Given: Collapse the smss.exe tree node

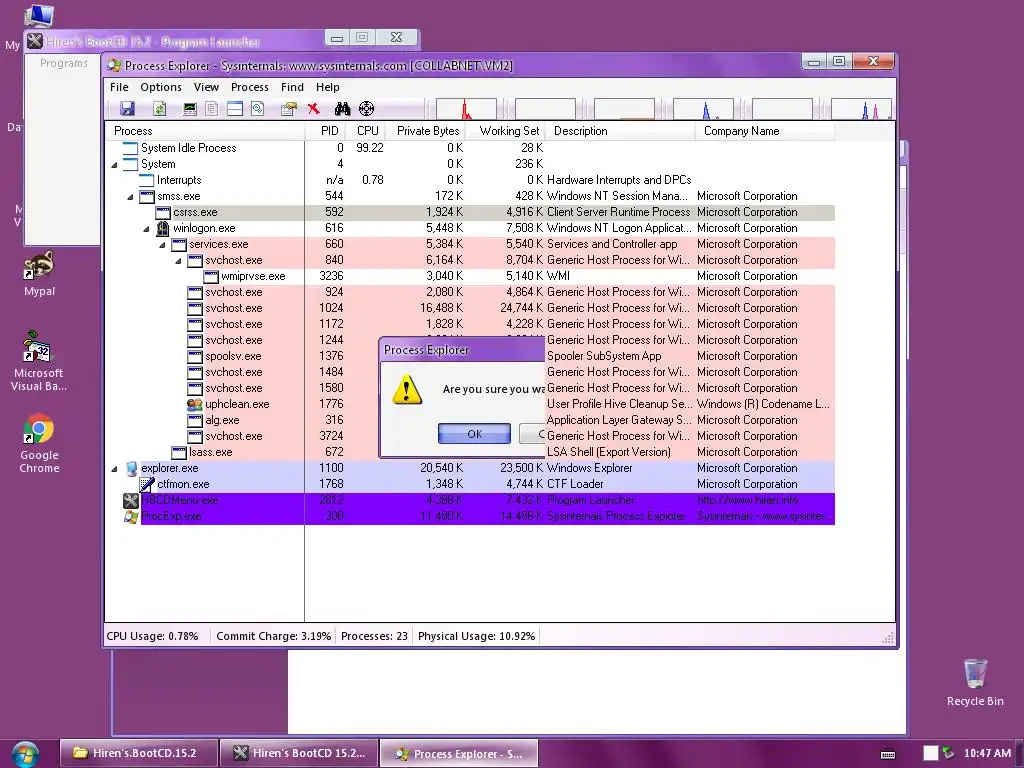Looking at the screenshot, I should tap(130, 197).
